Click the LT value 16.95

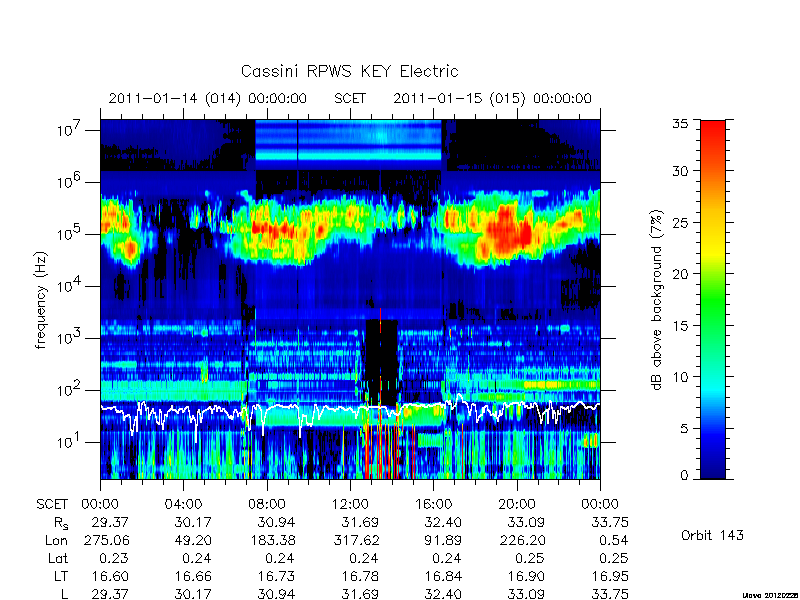(x=610, y=576)
